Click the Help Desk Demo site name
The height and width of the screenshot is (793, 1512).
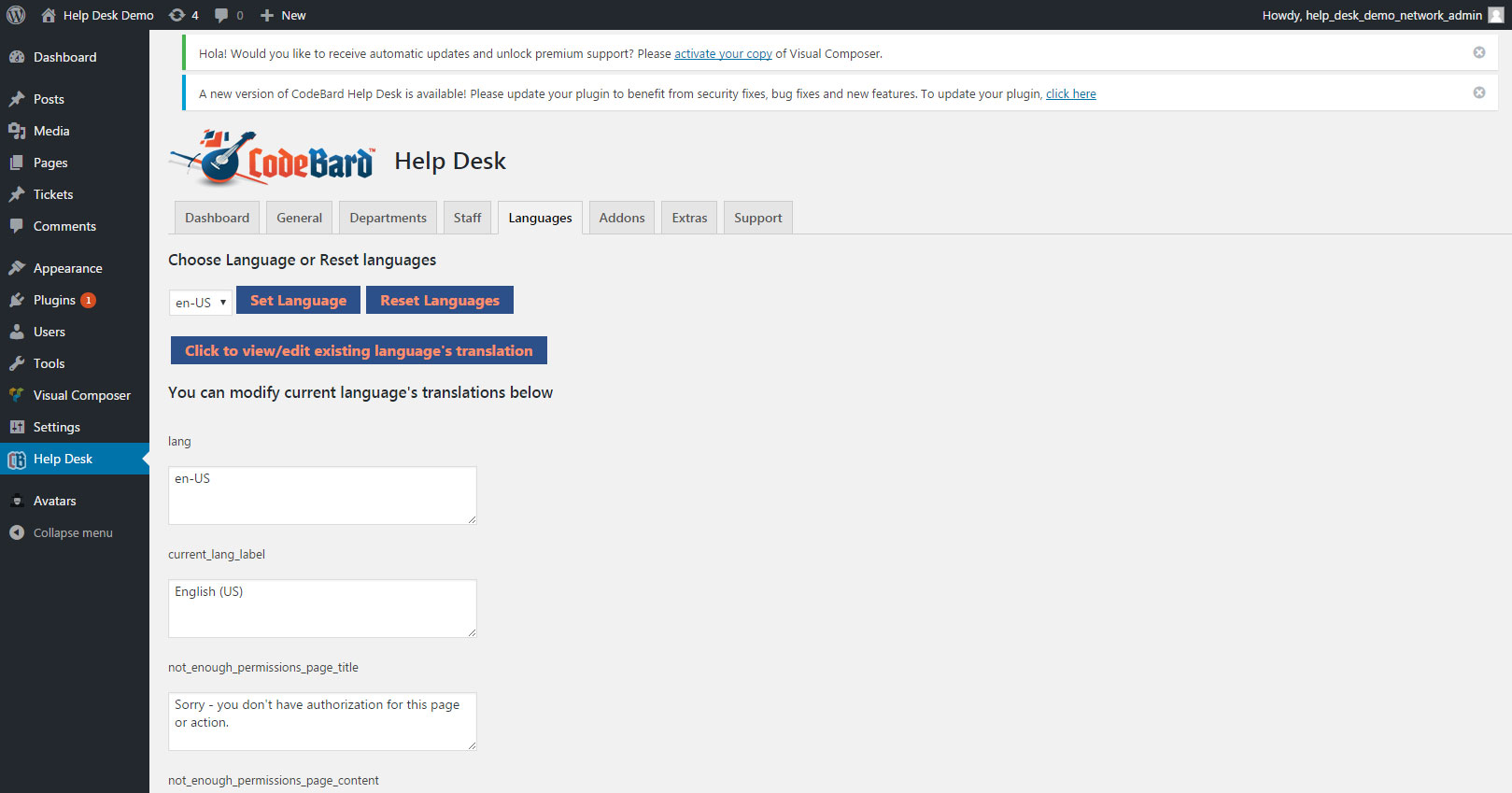click(108, 15)
